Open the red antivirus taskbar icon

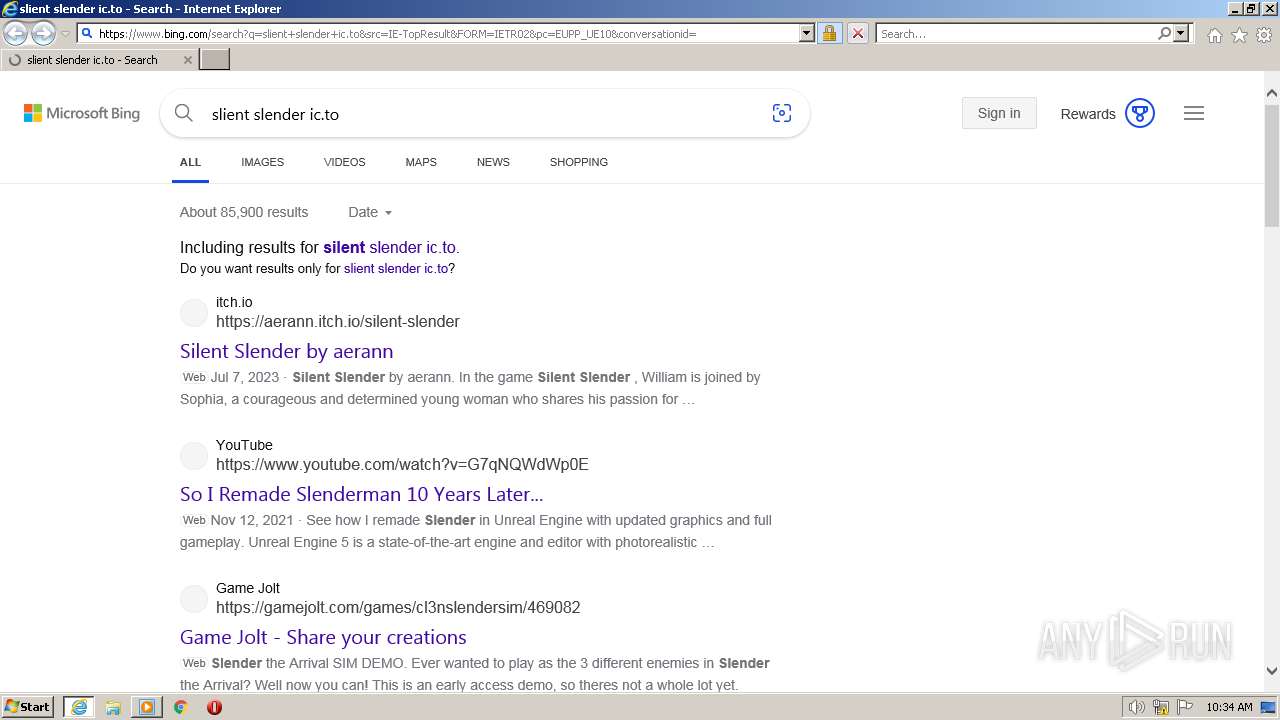214,707
